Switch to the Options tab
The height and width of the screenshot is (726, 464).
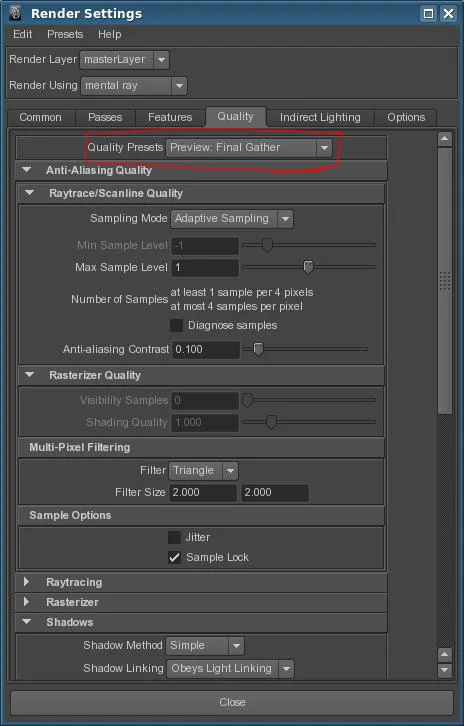[406, 117]
